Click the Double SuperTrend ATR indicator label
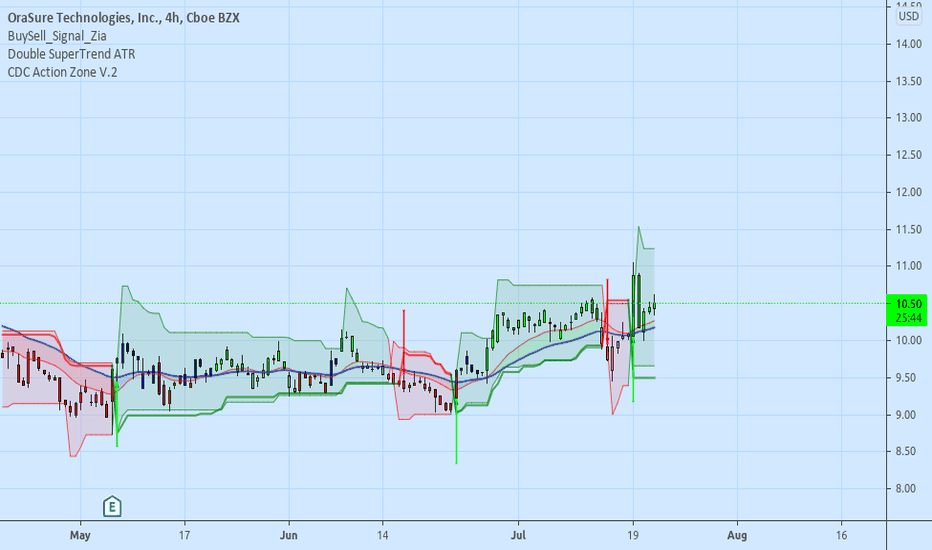The image size is (932, 550). click(71, 54)
